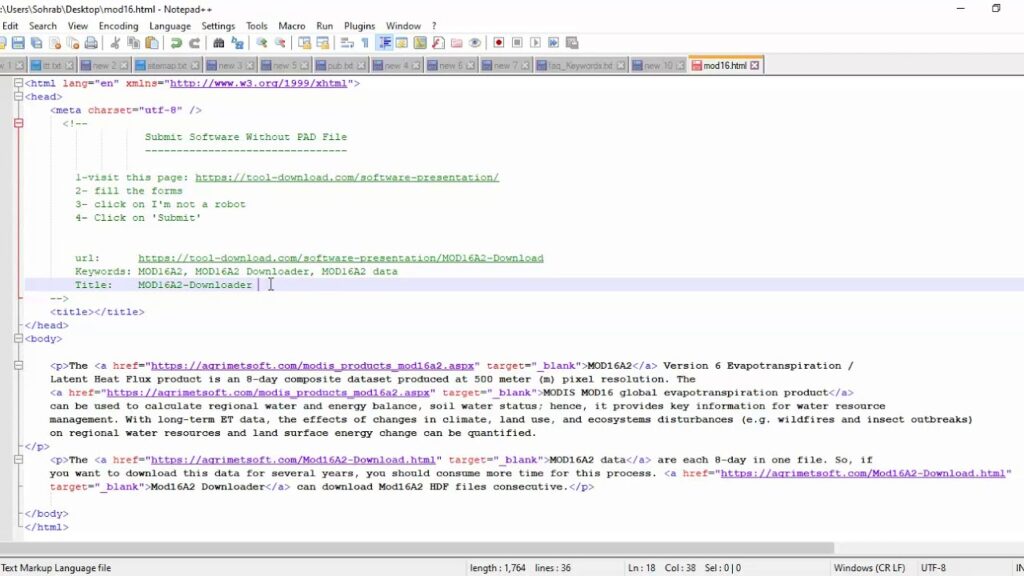The height and width of the screenshot is (576, 1024).
Task: Open the Language menu
Action: pos(170,26)
